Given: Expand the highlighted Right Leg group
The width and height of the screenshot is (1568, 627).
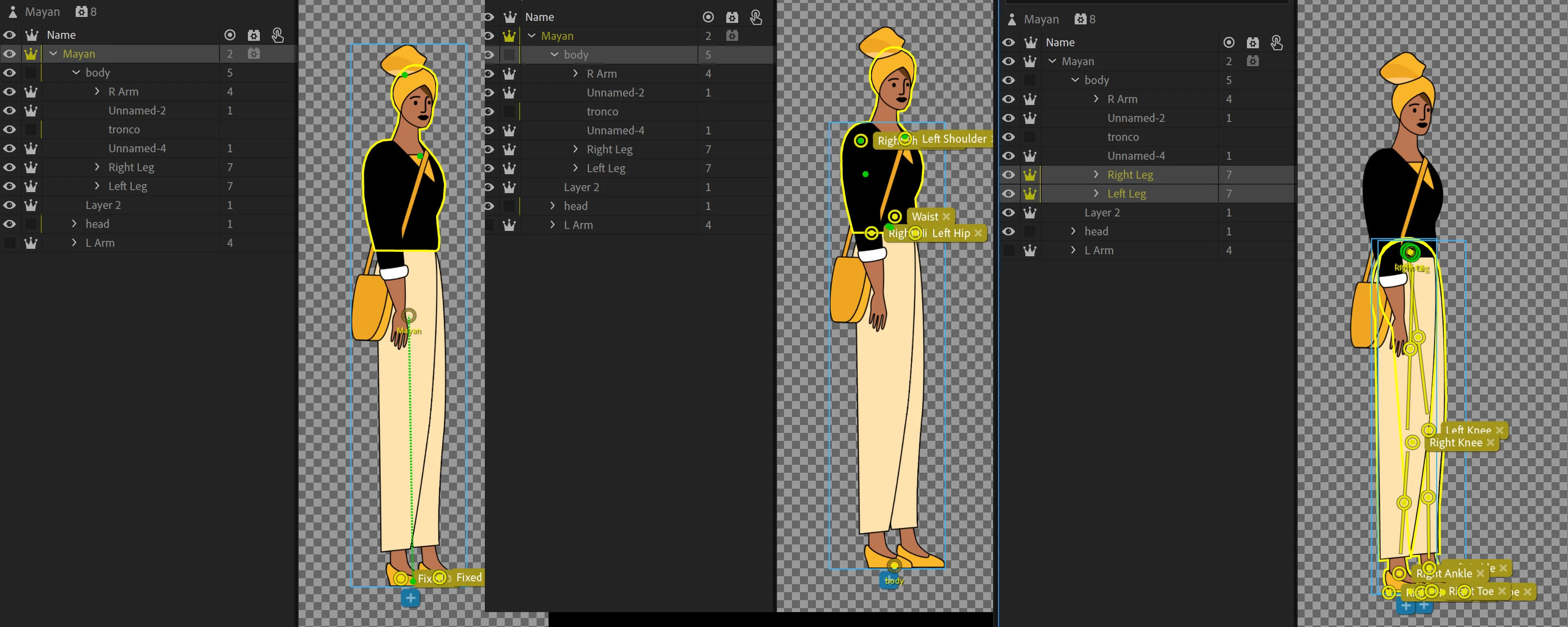Looking at the screenshot, I should click(x=1096, y=175).
